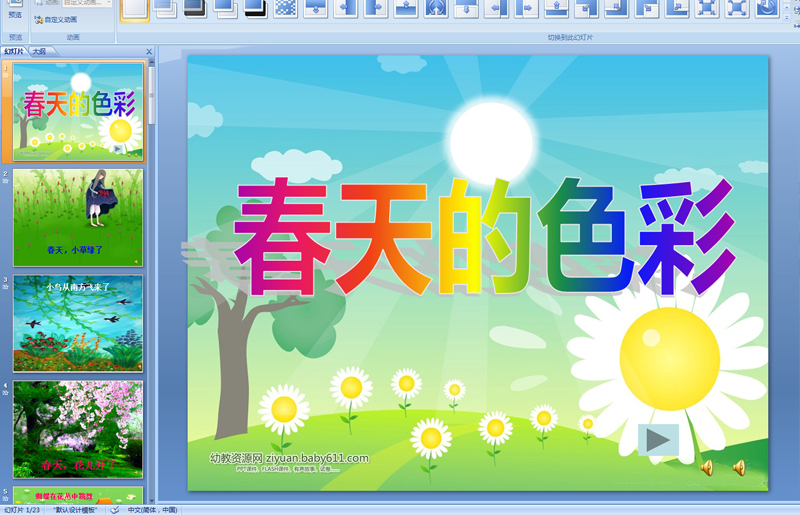This screenshot has width=800, height=515.
Task: Play animations star icon for slide 1
Action: (x=6, y=75)
